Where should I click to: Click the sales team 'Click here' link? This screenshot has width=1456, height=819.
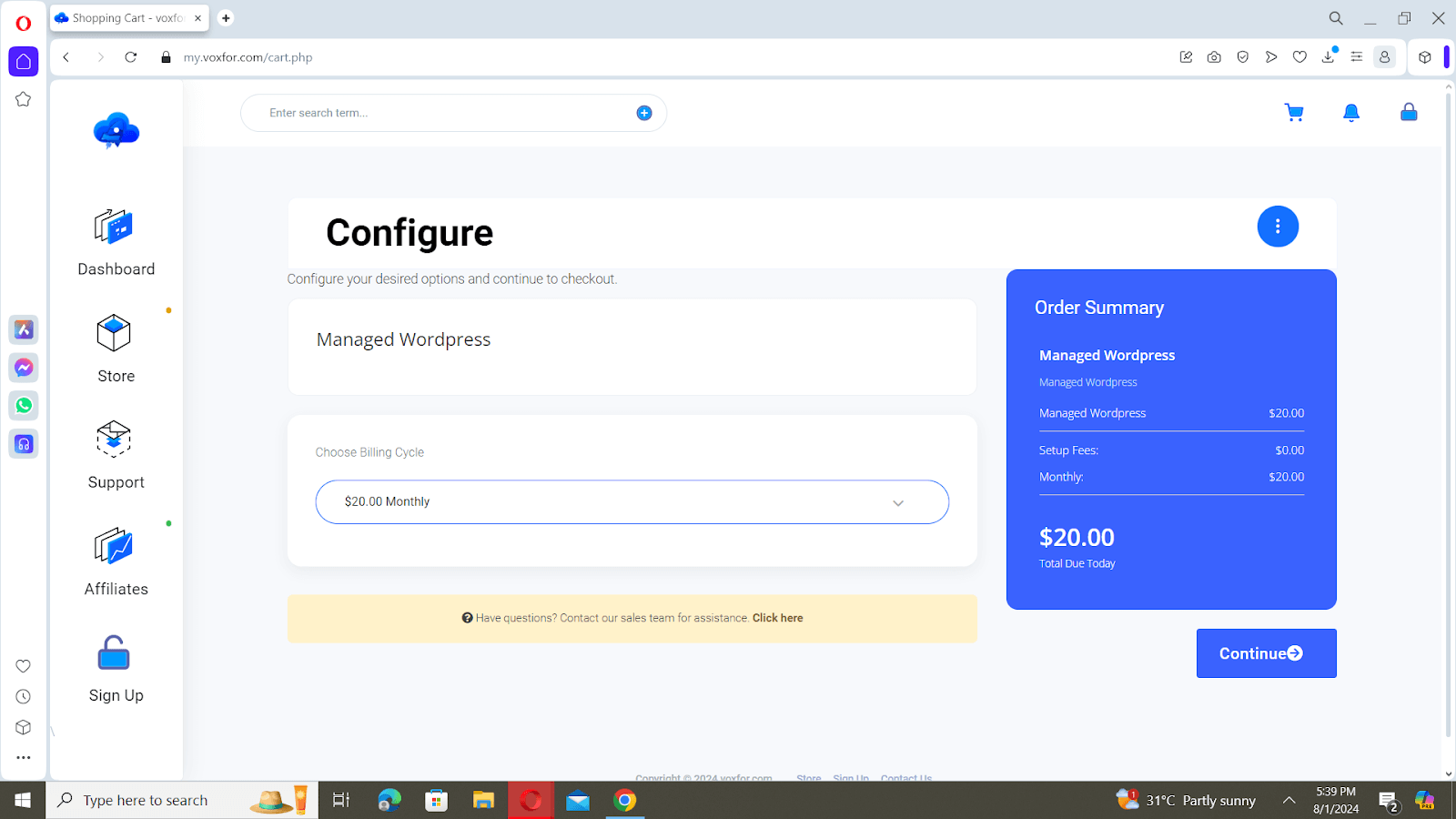[776, 617]
